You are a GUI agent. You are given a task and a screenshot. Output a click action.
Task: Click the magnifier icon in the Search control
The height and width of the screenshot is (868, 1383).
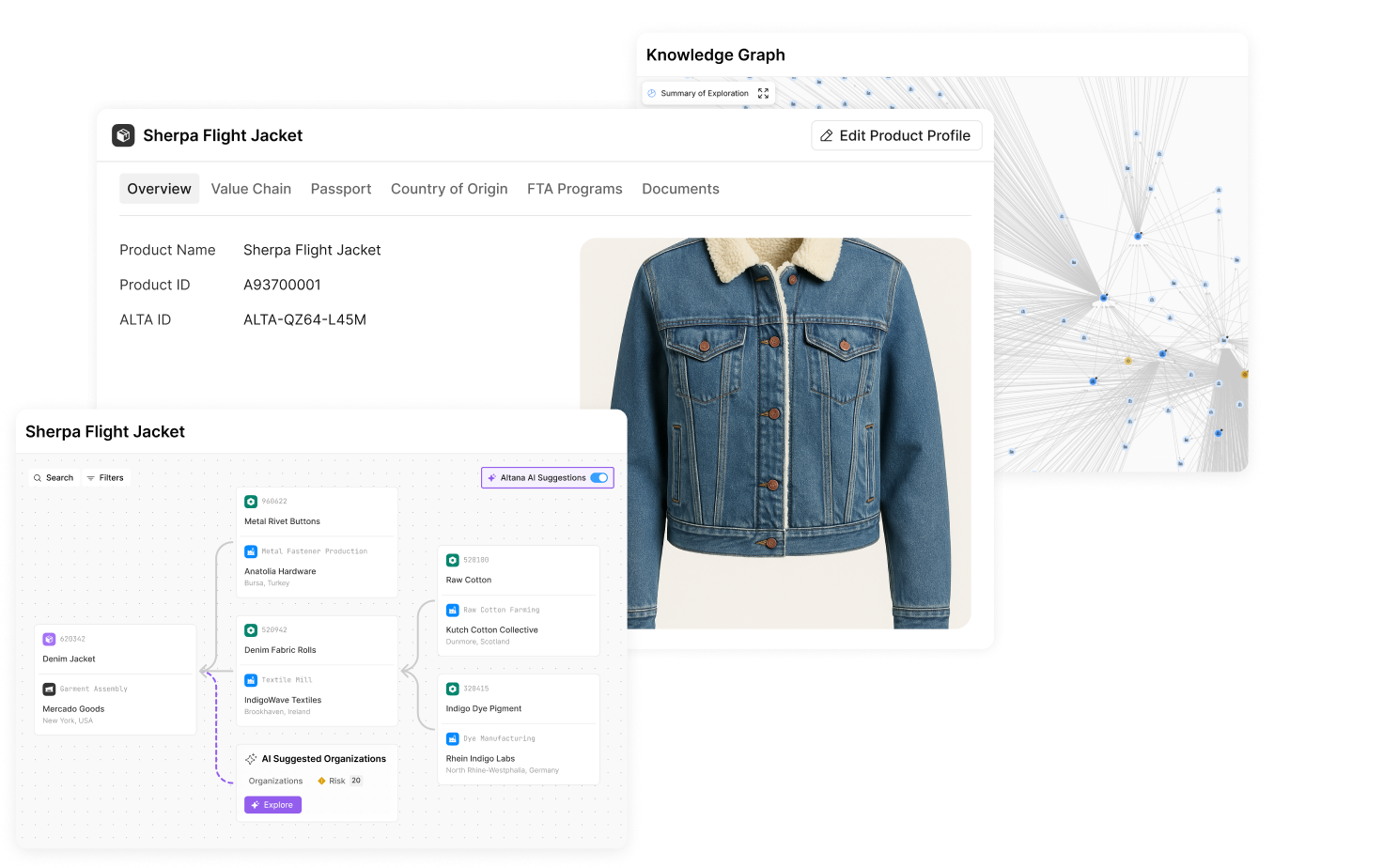pos(38,478)
